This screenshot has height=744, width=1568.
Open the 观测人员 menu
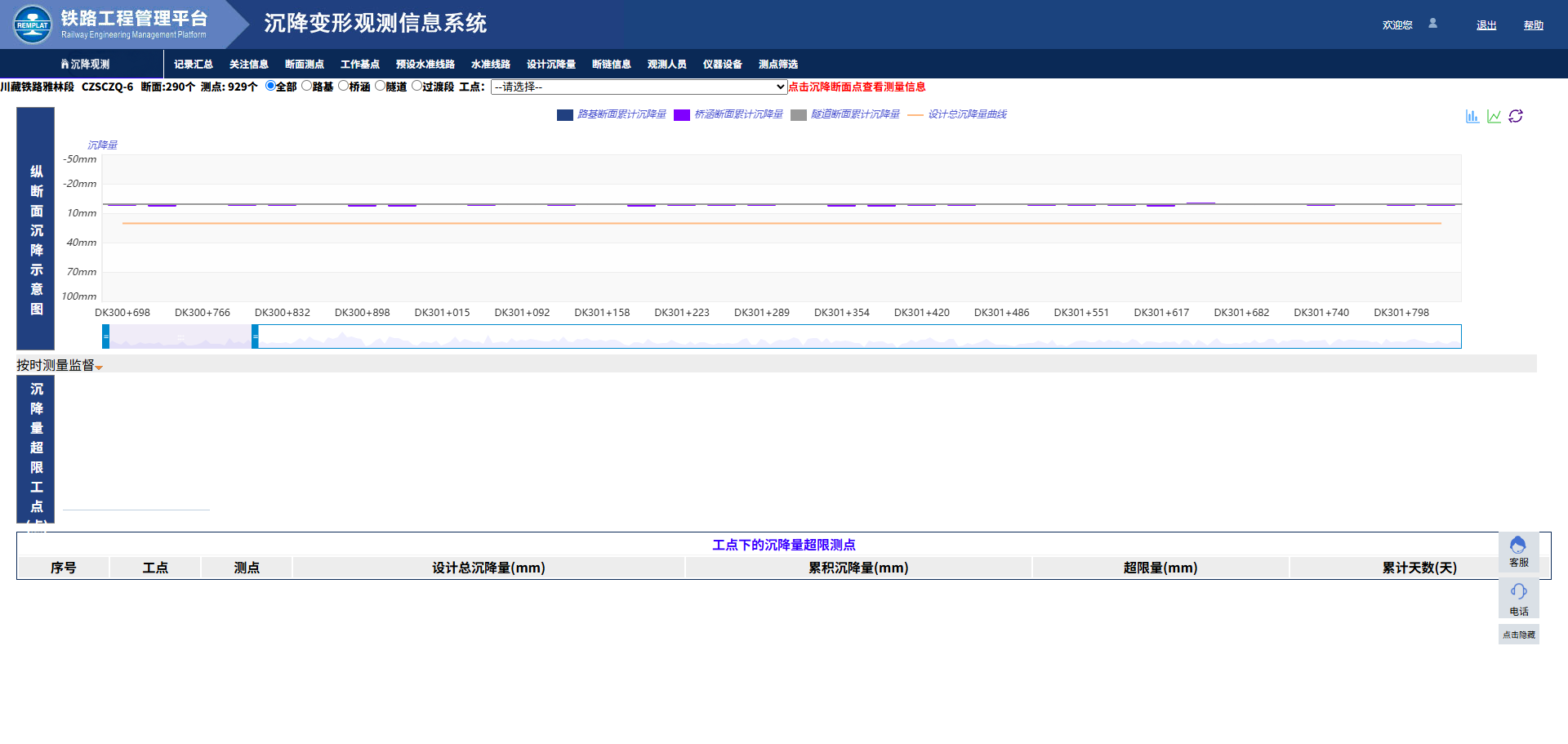[667, 64]
